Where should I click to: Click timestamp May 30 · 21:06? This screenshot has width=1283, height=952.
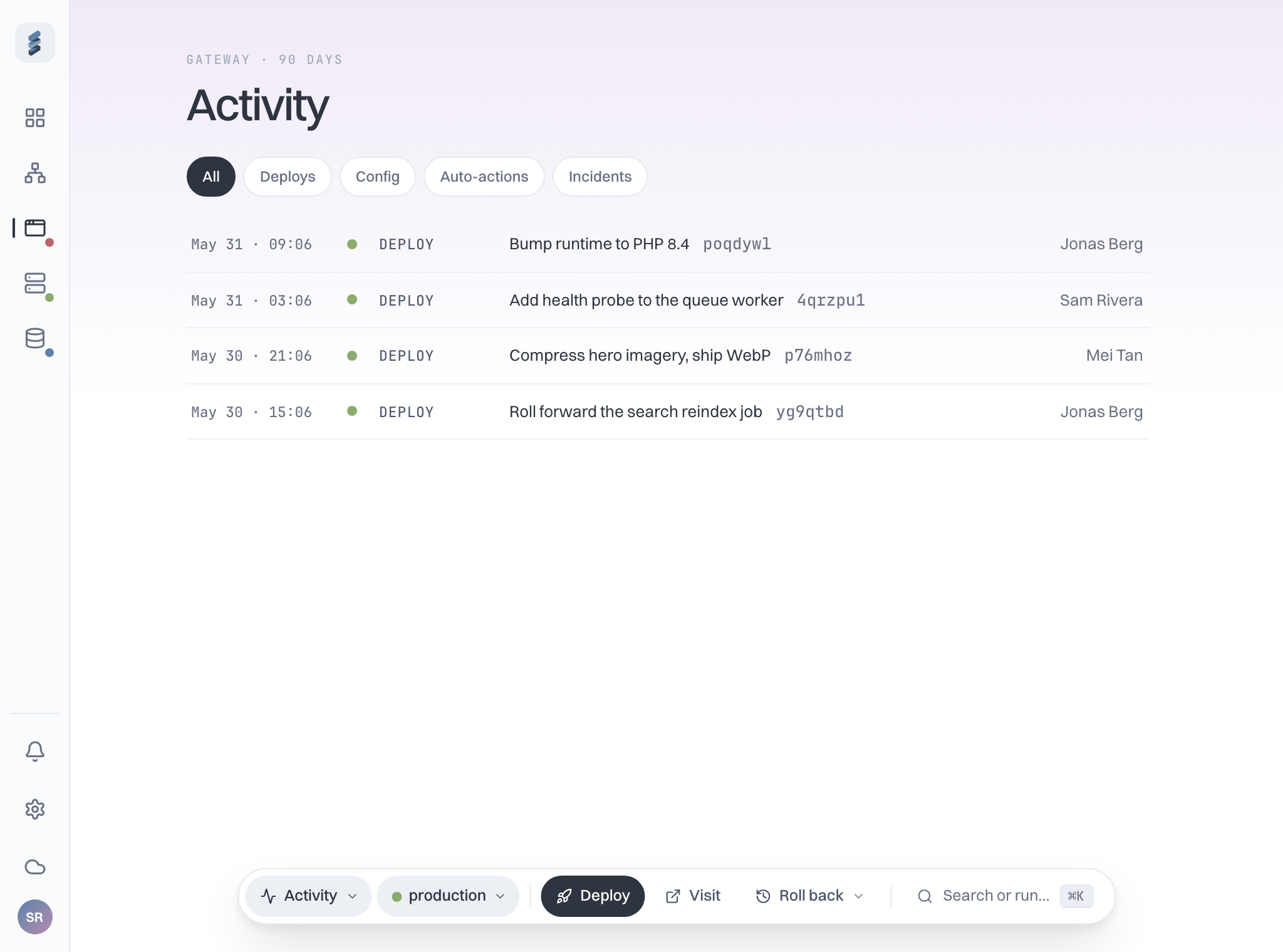click(251, 356)
